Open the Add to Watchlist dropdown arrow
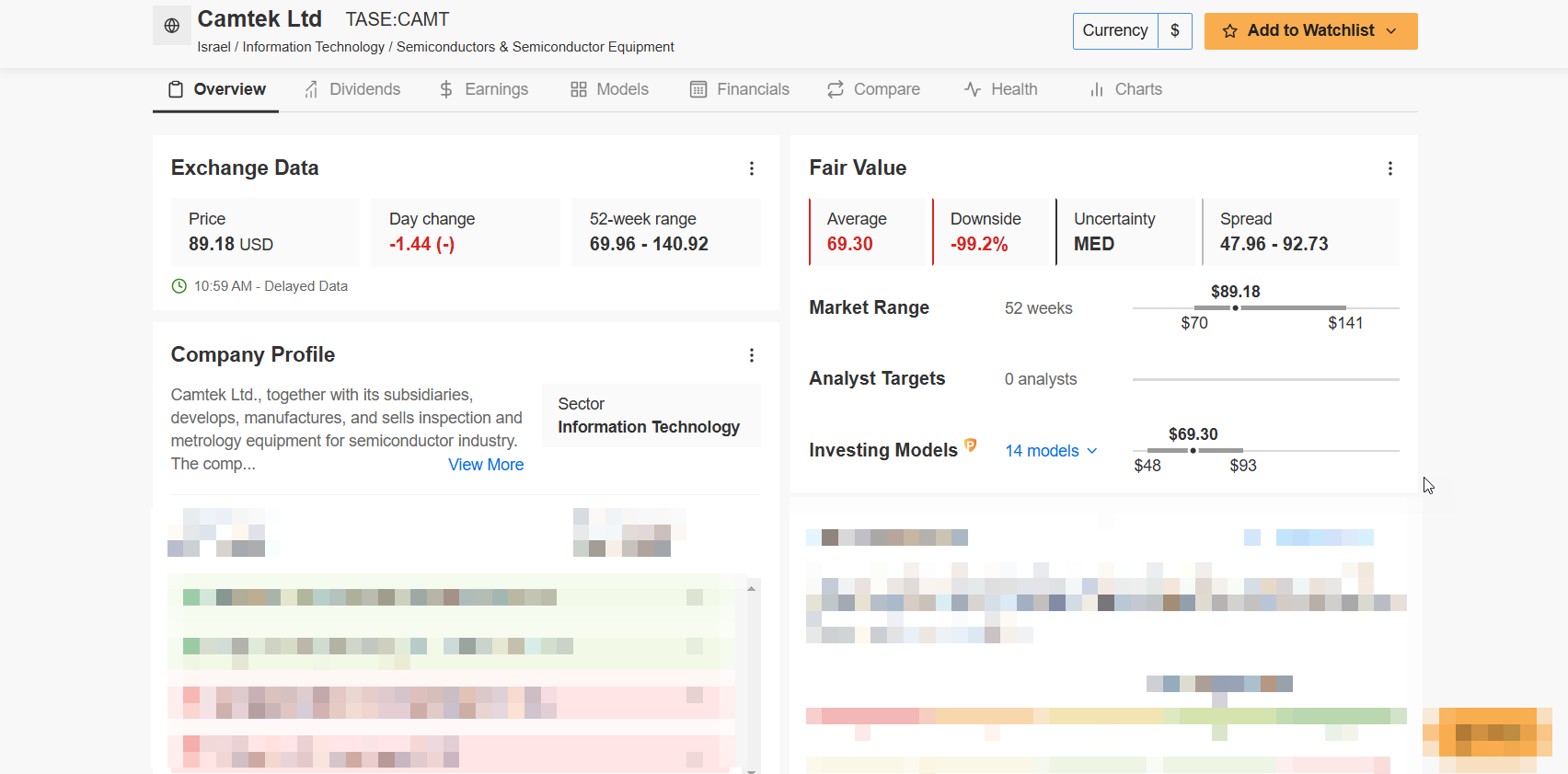This screenshot has width=1568, height=774. tap(1390, 31)
